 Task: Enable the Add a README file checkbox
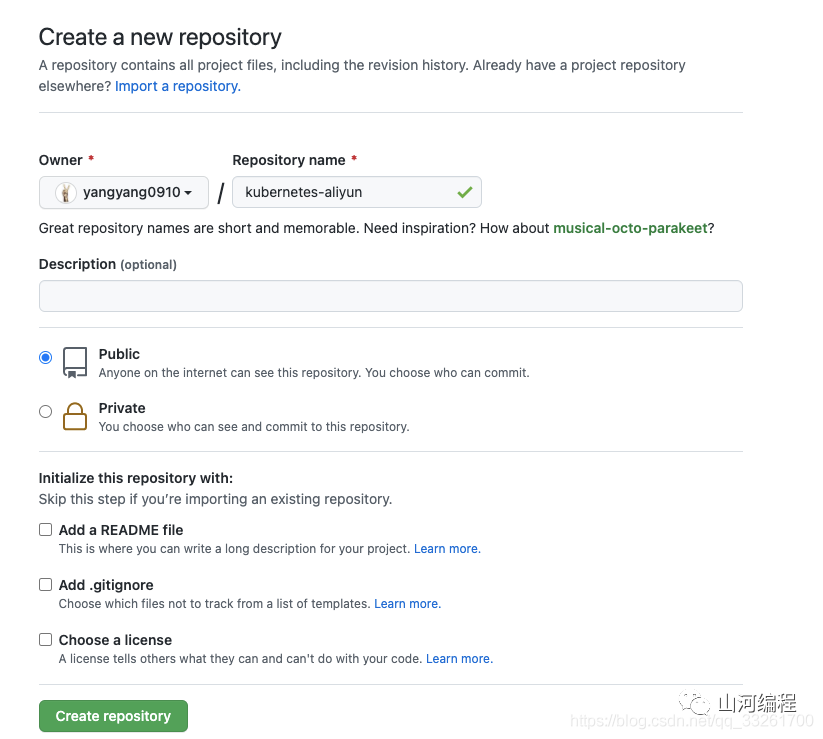(x=46, y=530)
